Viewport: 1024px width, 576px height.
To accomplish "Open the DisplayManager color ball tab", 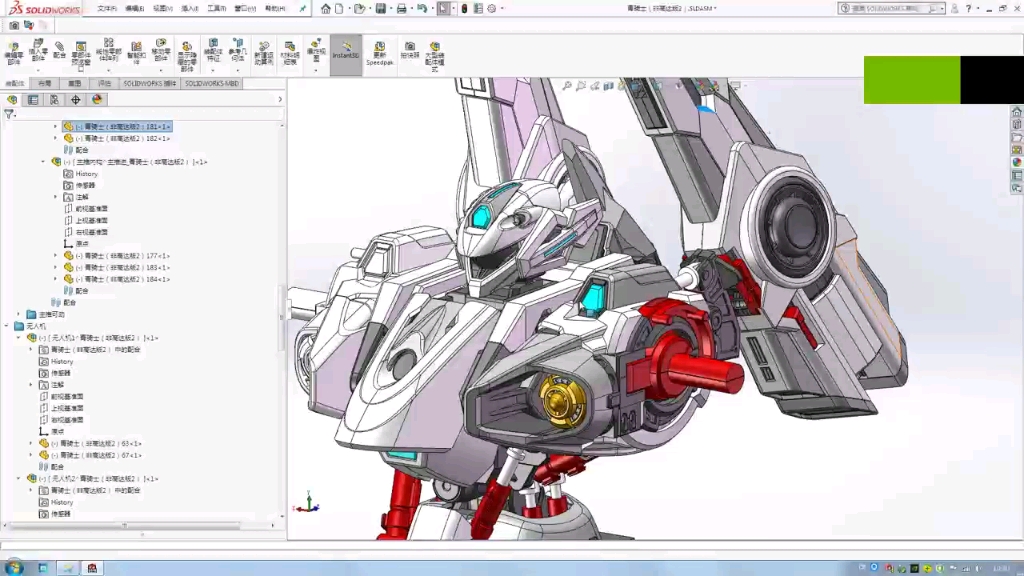I will pyautogui.click(x=97, y=100).
